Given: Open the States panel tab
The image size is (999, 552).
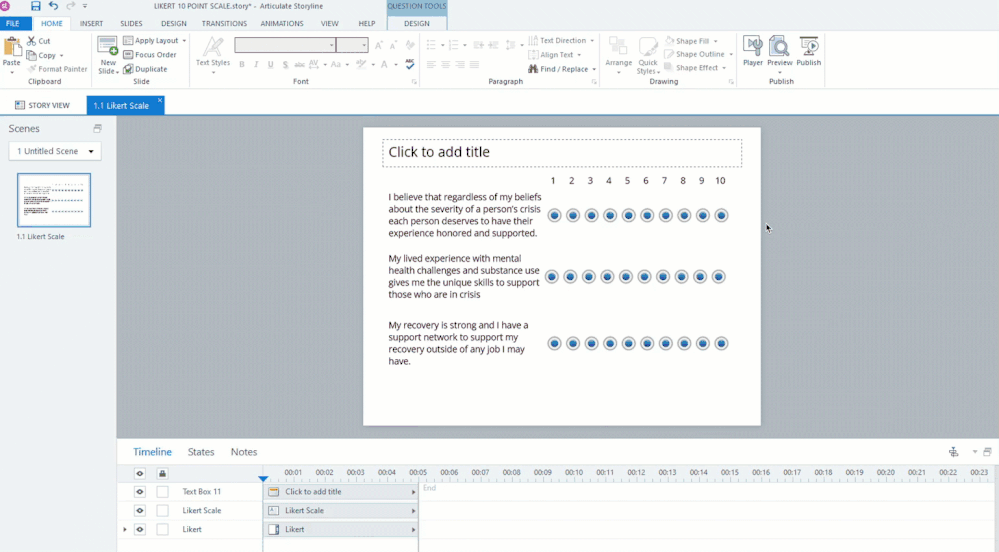Looking at the screenshot, I should pyautogui.click(x=201, y=452).
